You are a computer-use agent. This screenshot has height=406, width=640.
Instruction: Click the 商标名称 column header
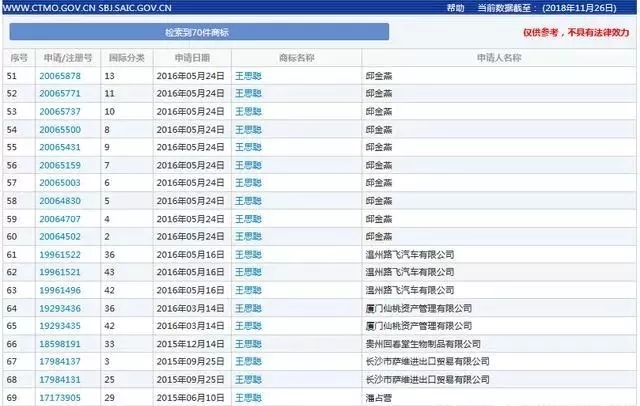(295, 57)
